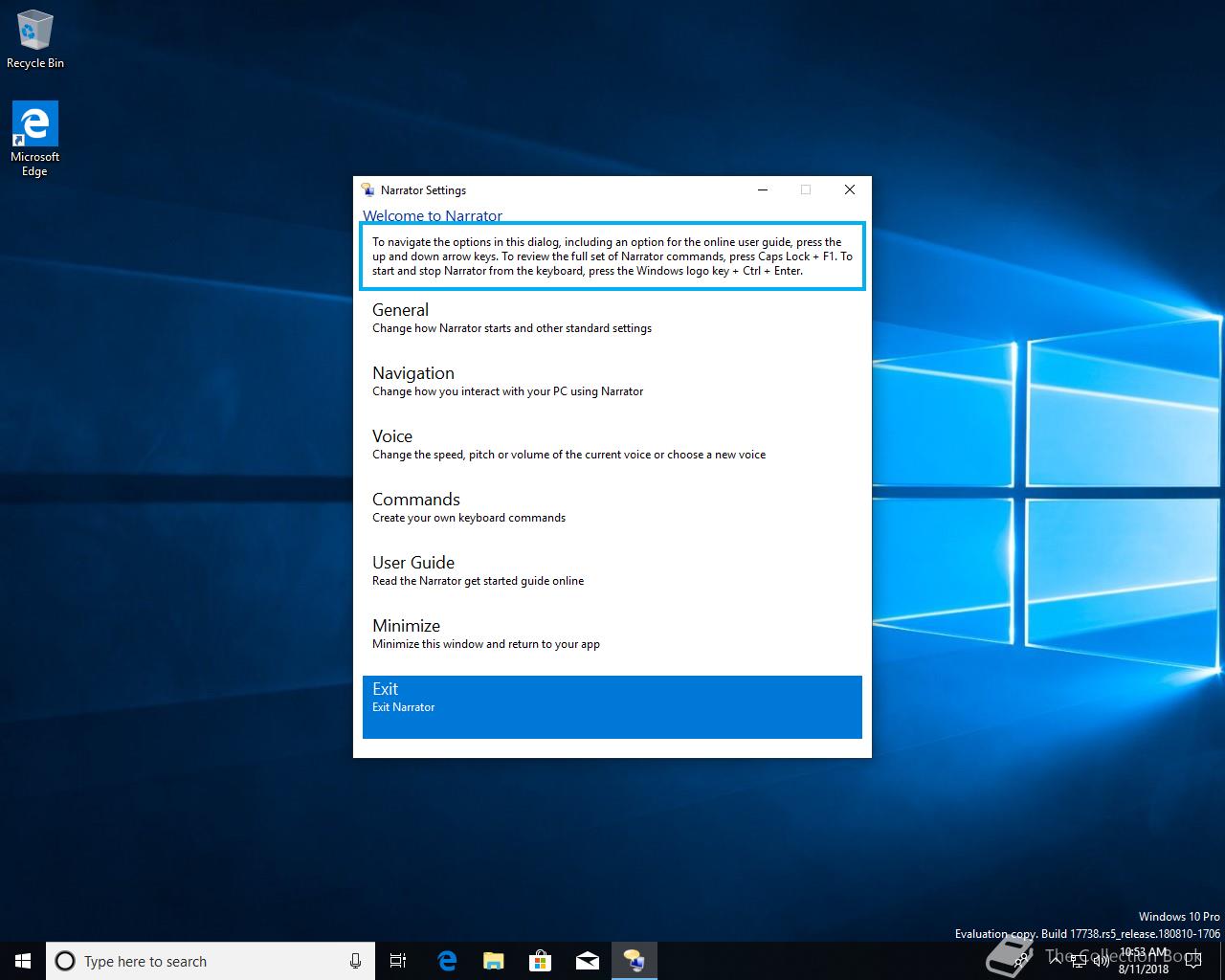Close the Narrator Settings window
Screen dimensions: 1225x980
pyautogui.click(x=849, y=189)
